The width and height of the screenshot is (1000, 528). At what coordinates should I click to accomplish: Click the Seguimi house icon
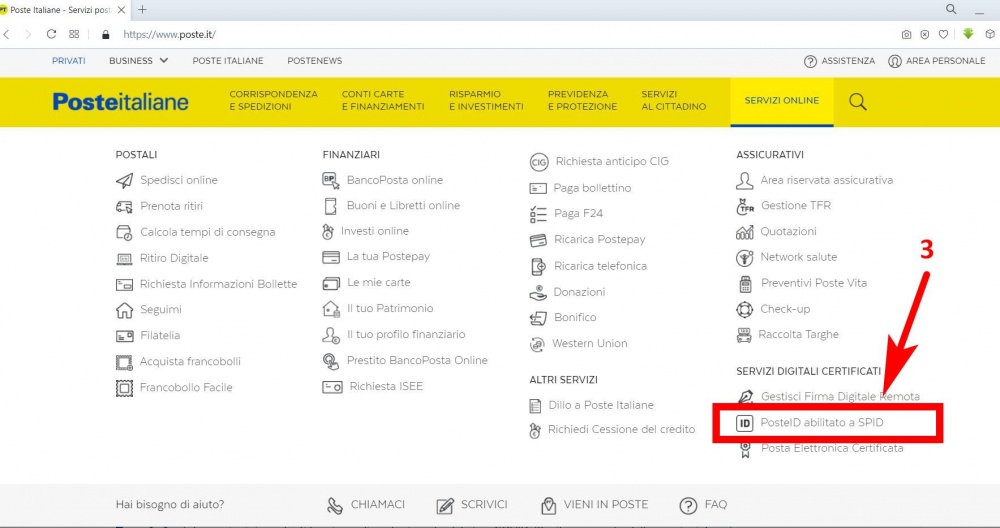[124, 310]
